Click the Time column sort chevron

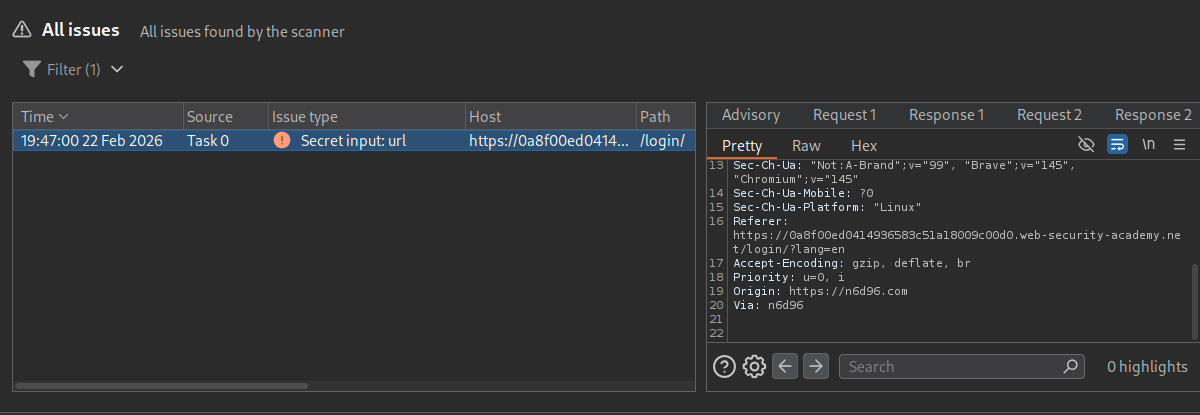pos(64,117)
